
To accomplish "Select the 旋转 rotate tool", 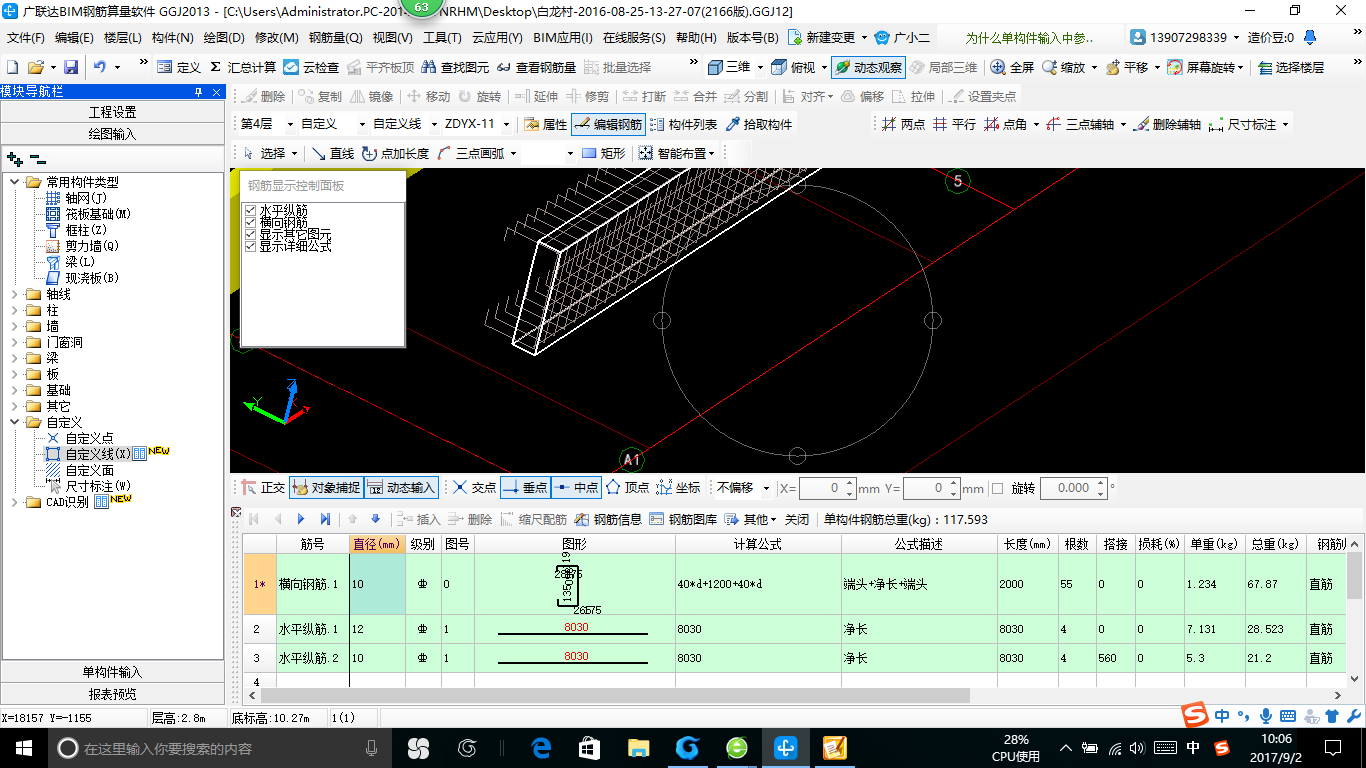I will click(480, 97).
